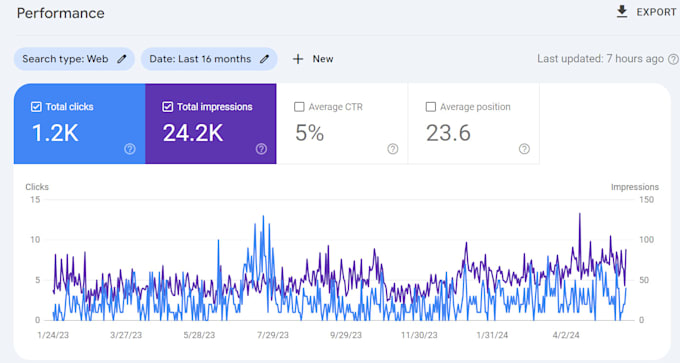Click the 11/30/23 date label on chart
This screenshot has width=680, height=363.
click(x=419, y=335)
